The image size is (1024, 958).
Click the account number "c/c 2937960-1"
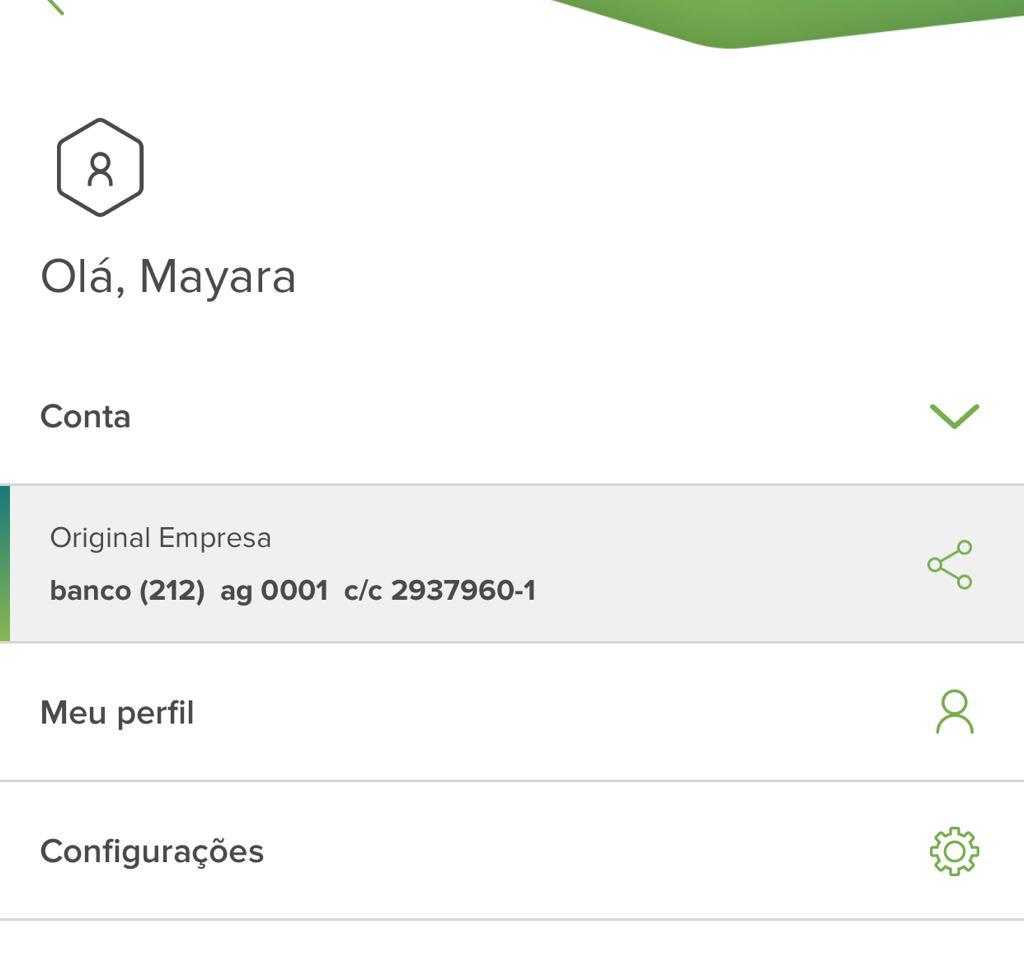[x=440, y=591]
